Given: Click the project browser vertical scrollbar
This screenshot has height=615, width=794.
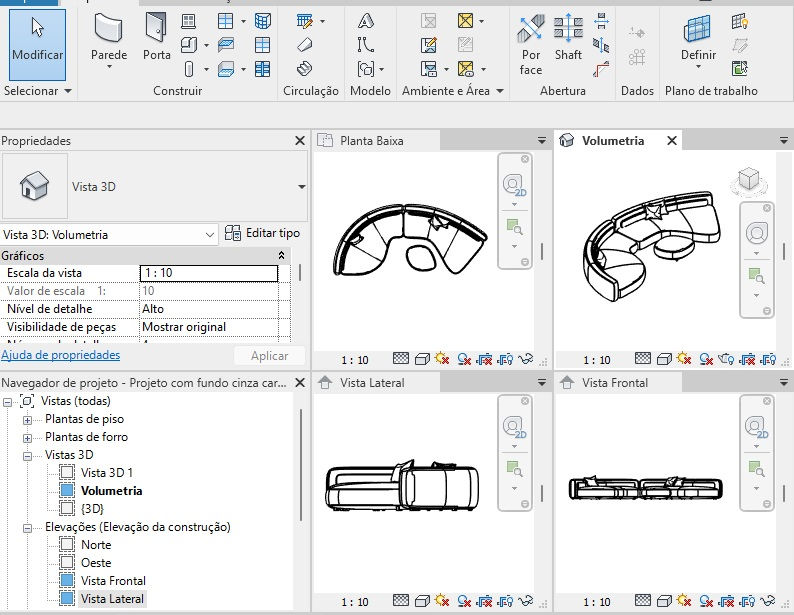Looking at the screenshot, I should [301, 465].
